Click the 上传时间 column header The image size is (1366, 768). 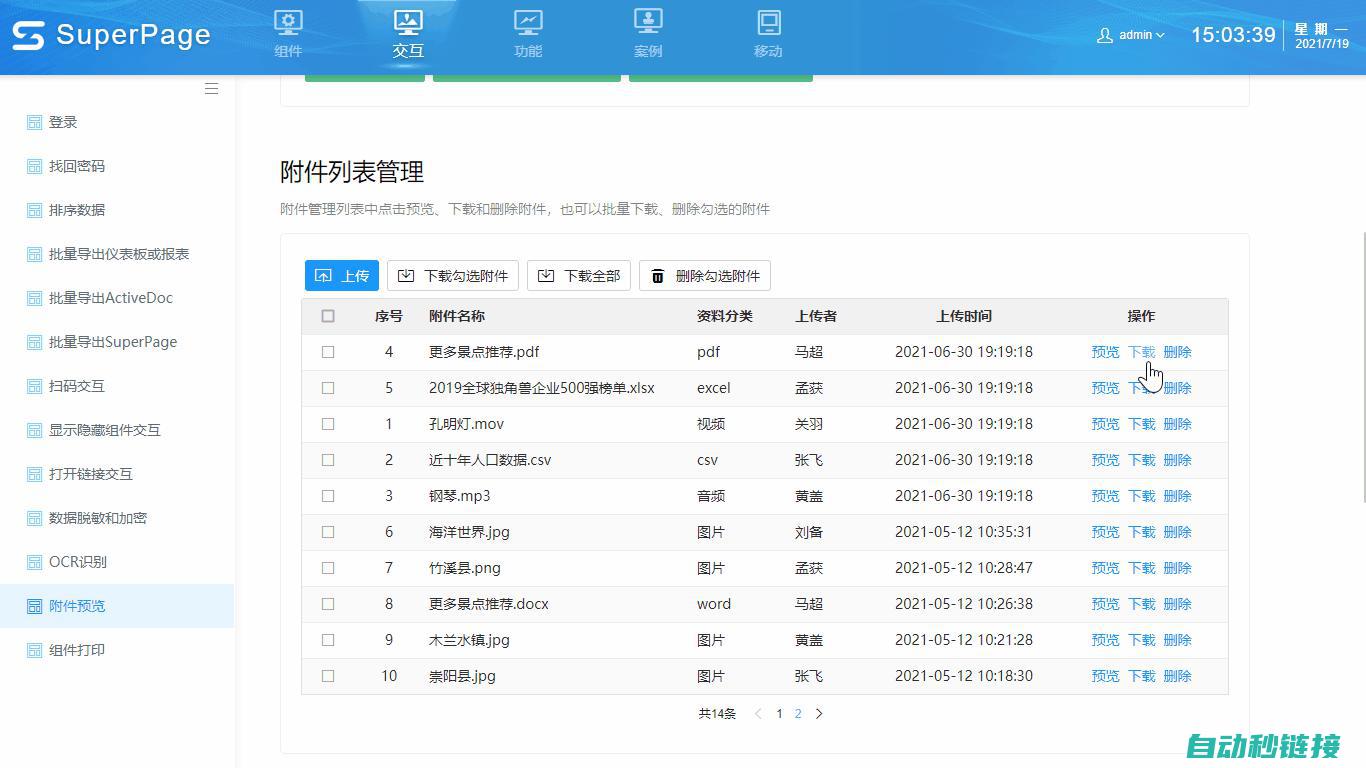964,316
